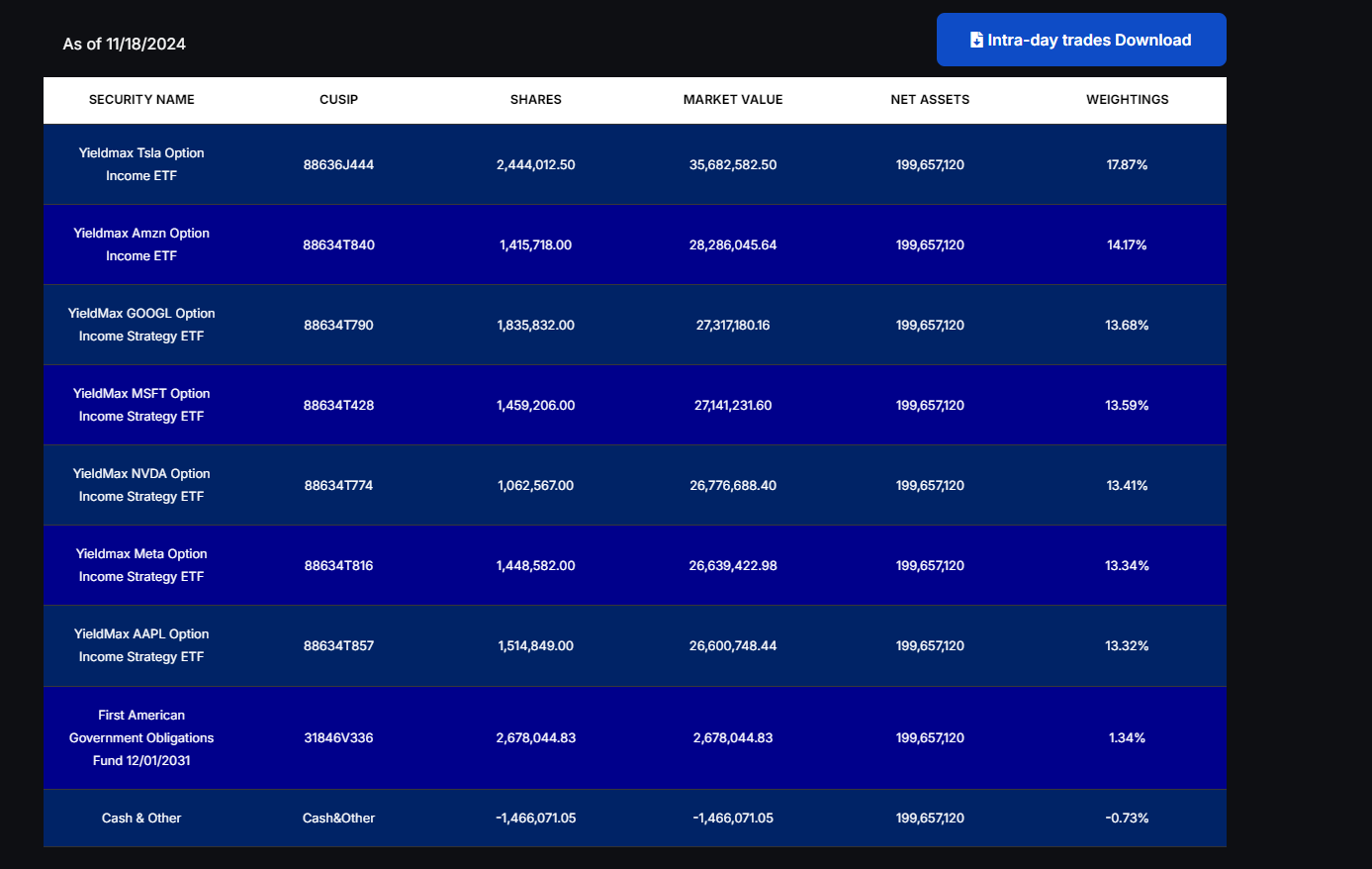The height and width of the screenshot is (869, 1372).
Task: Select First American Government Obligations Fund name
Action: point(141,737)
